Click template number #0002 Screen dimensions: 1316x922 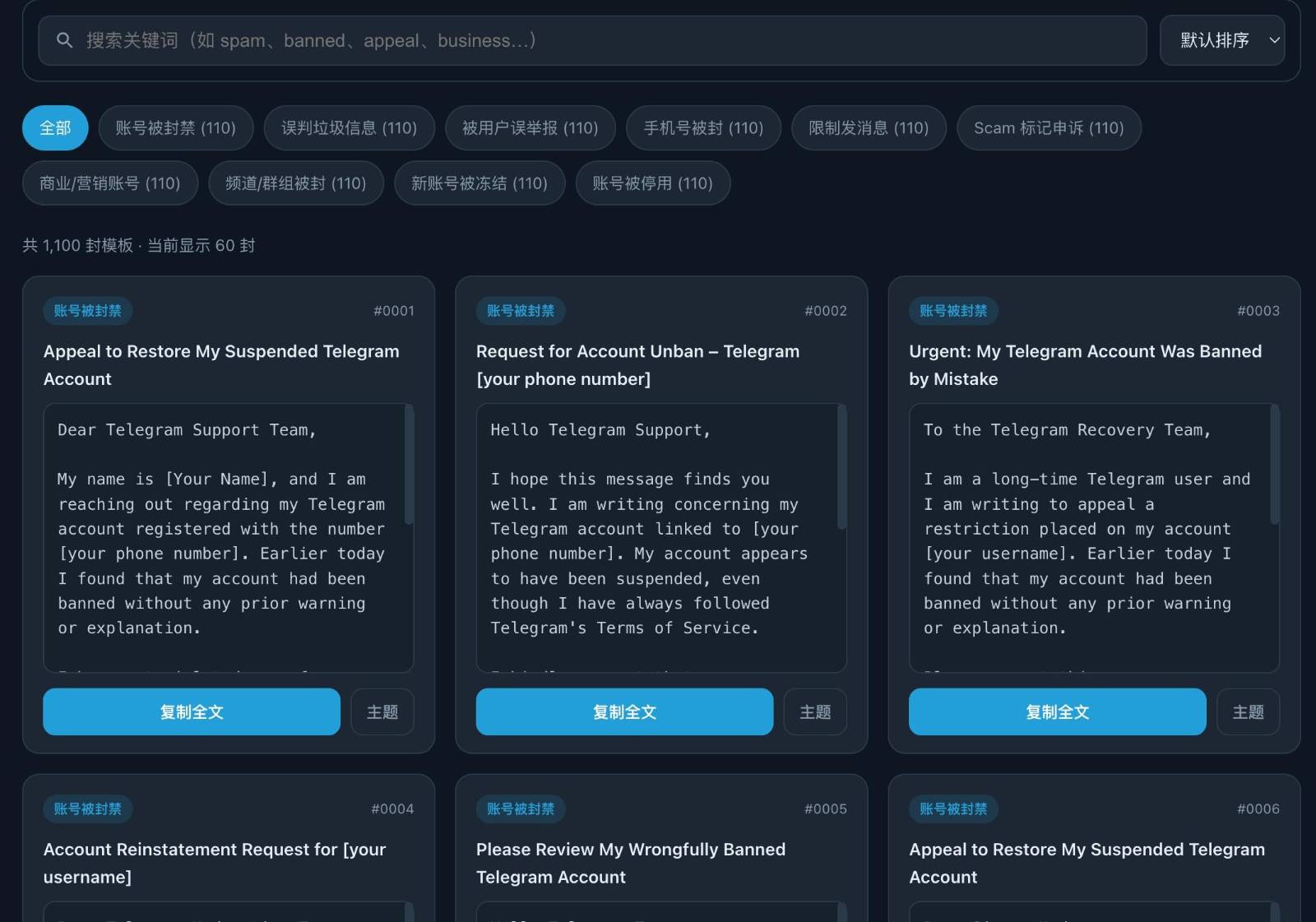click(x=826, y=310)
